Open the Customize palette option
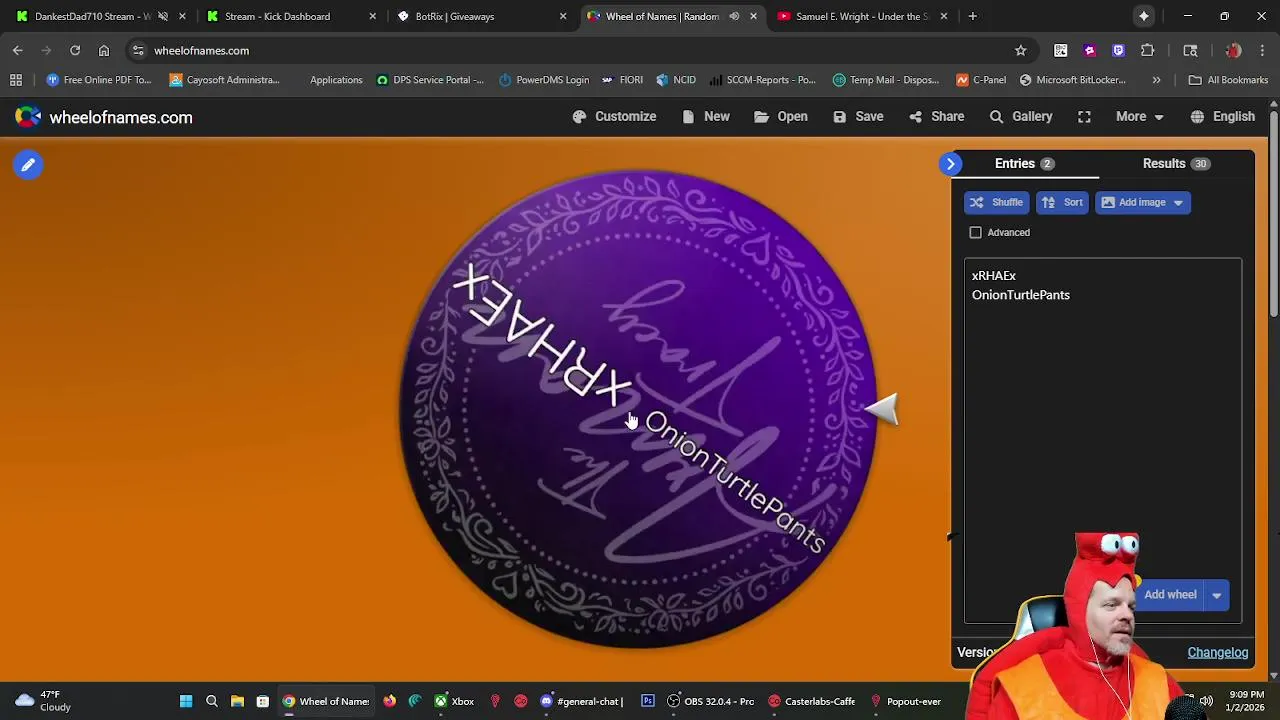This screenshot has height=720, width=1280. (x=614, y=117)
